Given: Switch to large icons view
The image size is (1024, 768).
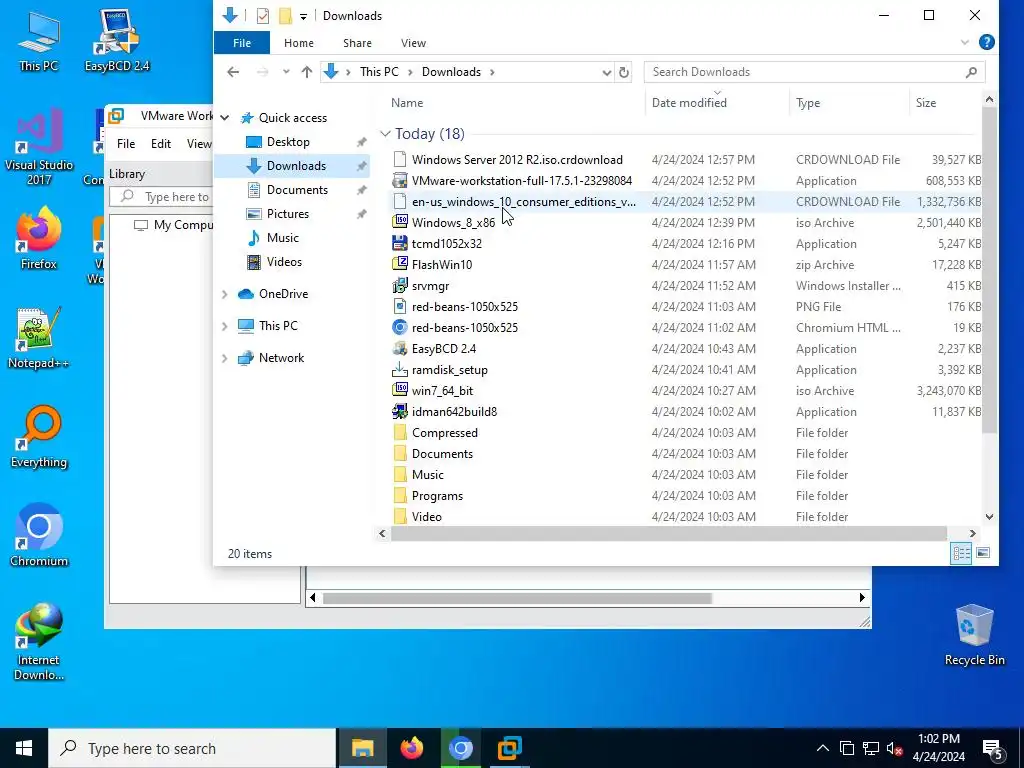Looking at the screenshot, I should [983, 553].
